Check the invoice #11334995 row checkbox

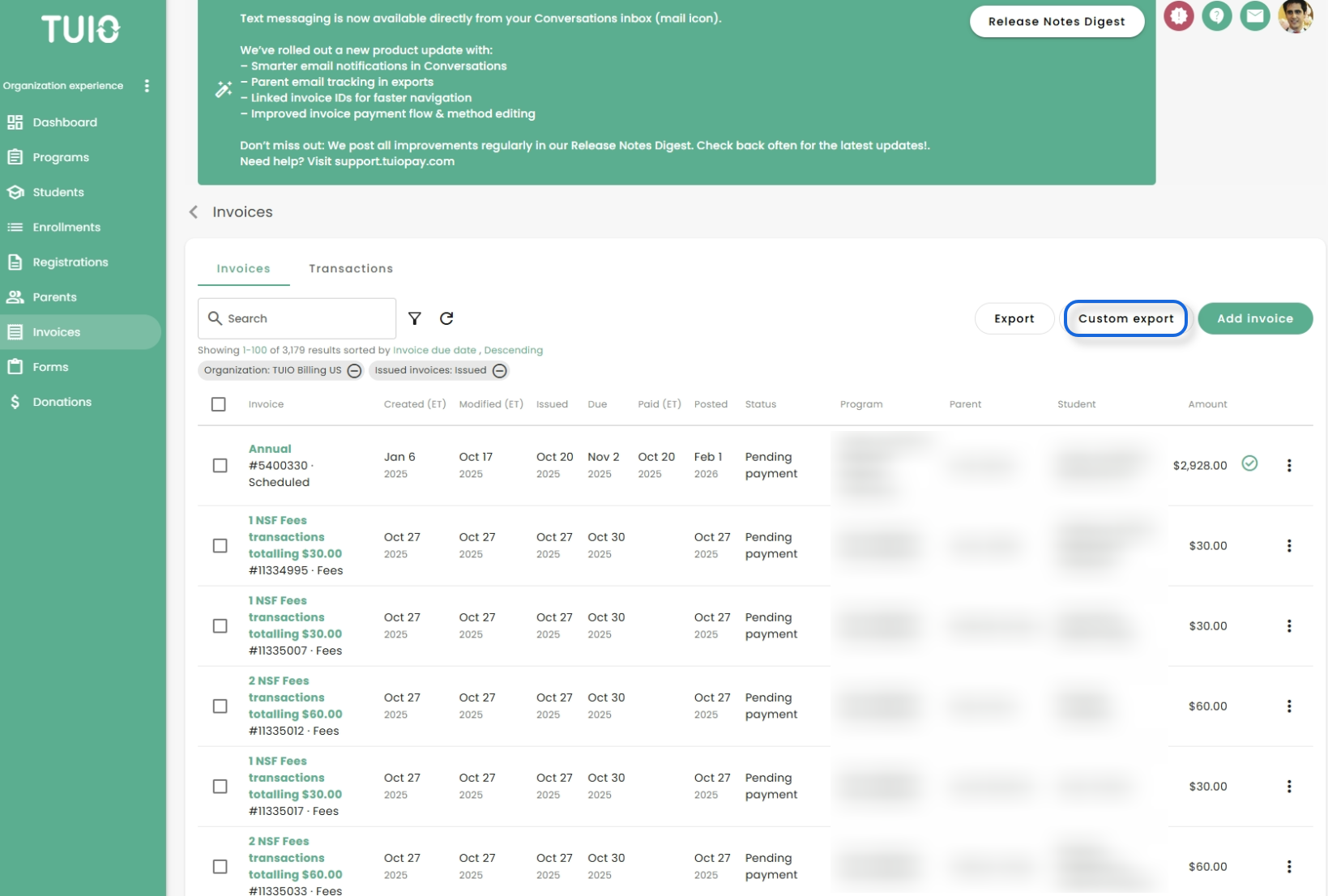coord(220,546)
